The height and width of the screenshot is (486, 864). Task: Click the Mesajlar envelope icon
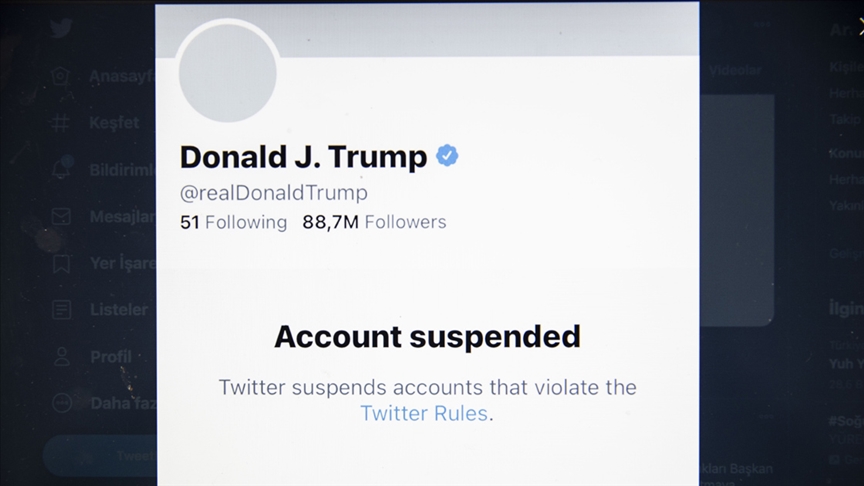(x=62, y=216)
